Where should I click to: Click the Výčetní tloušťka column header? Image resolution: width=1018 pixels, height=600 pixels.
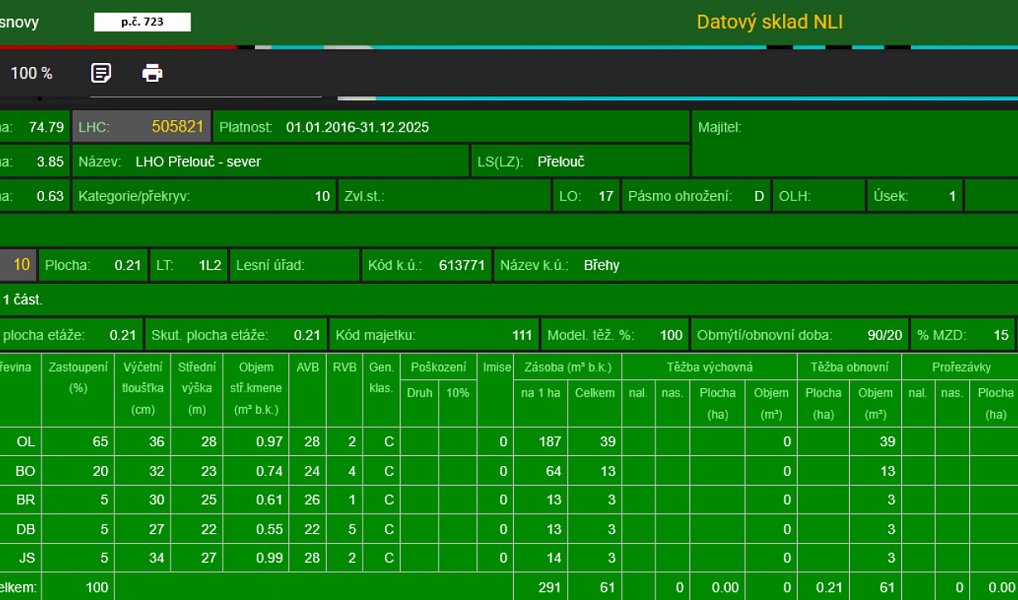pos(143,390)
